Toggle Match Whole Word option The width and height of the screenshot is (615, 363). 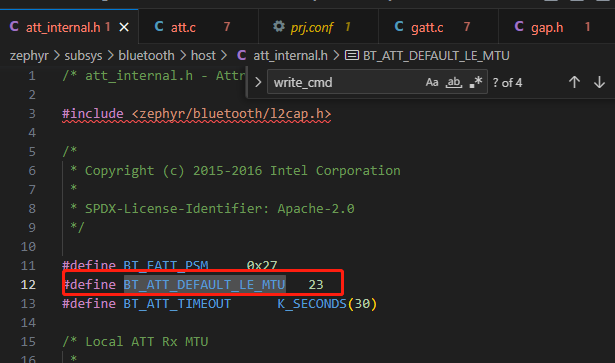(454, 82)
